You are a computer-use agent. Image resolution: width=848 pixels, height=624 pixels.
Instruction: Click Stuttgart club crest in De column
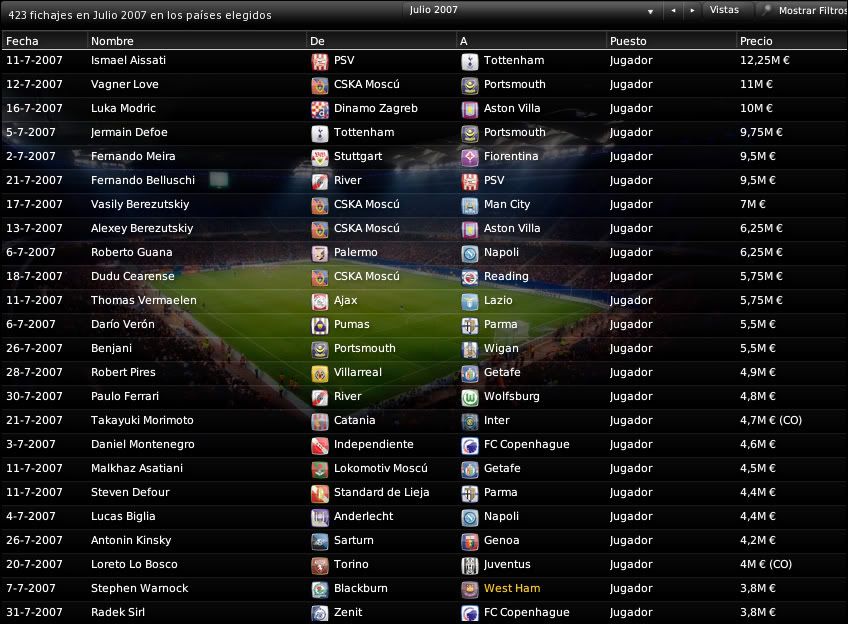pyautogui.click(x=320, y=157)
